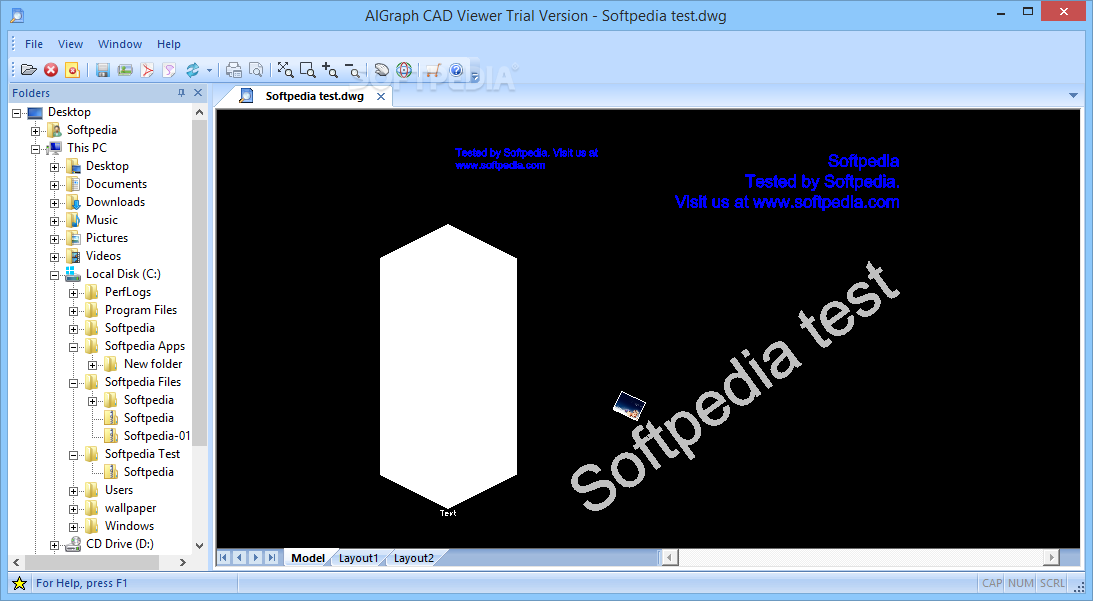Click the Zoom Extents icon
The width and height of the screenshot is (1093, 601).
(285, 70)
